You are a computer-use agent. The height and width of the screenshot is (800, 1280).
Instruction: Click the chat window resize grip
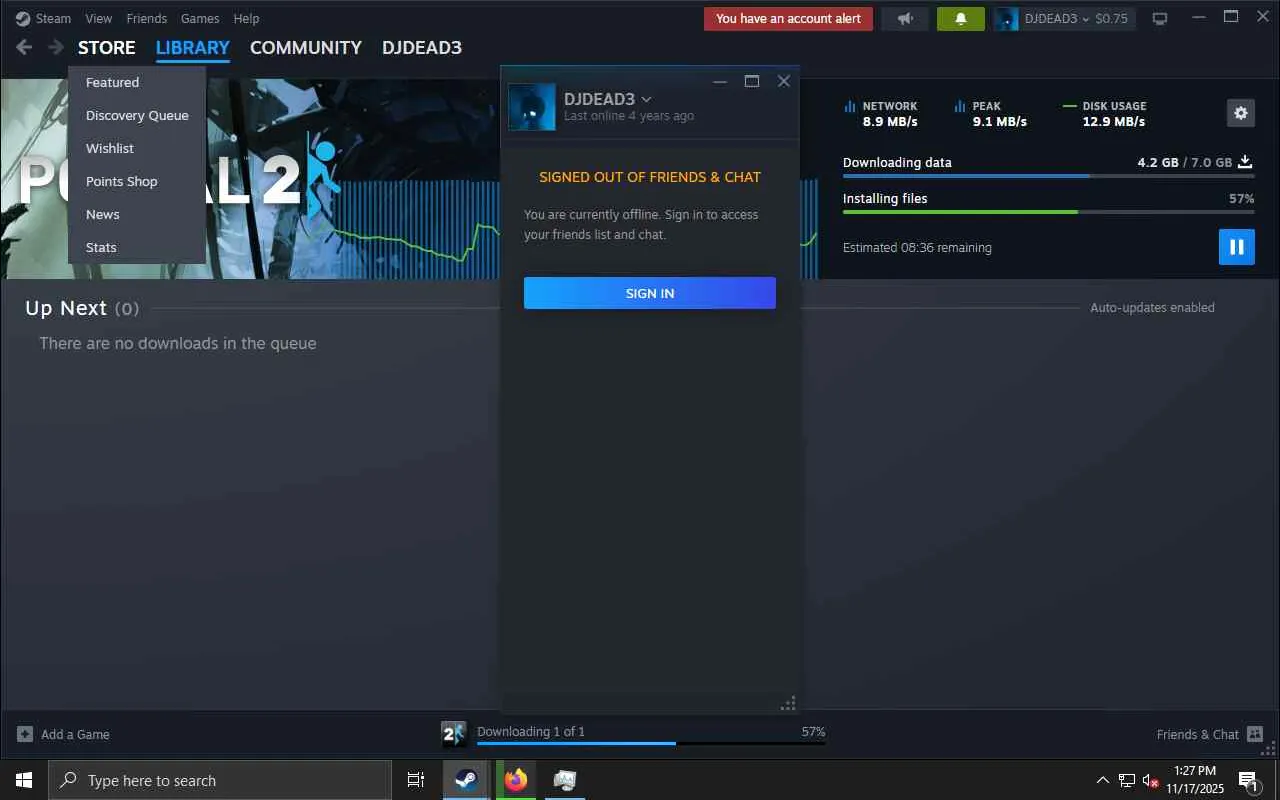click(x=788, y=703)
